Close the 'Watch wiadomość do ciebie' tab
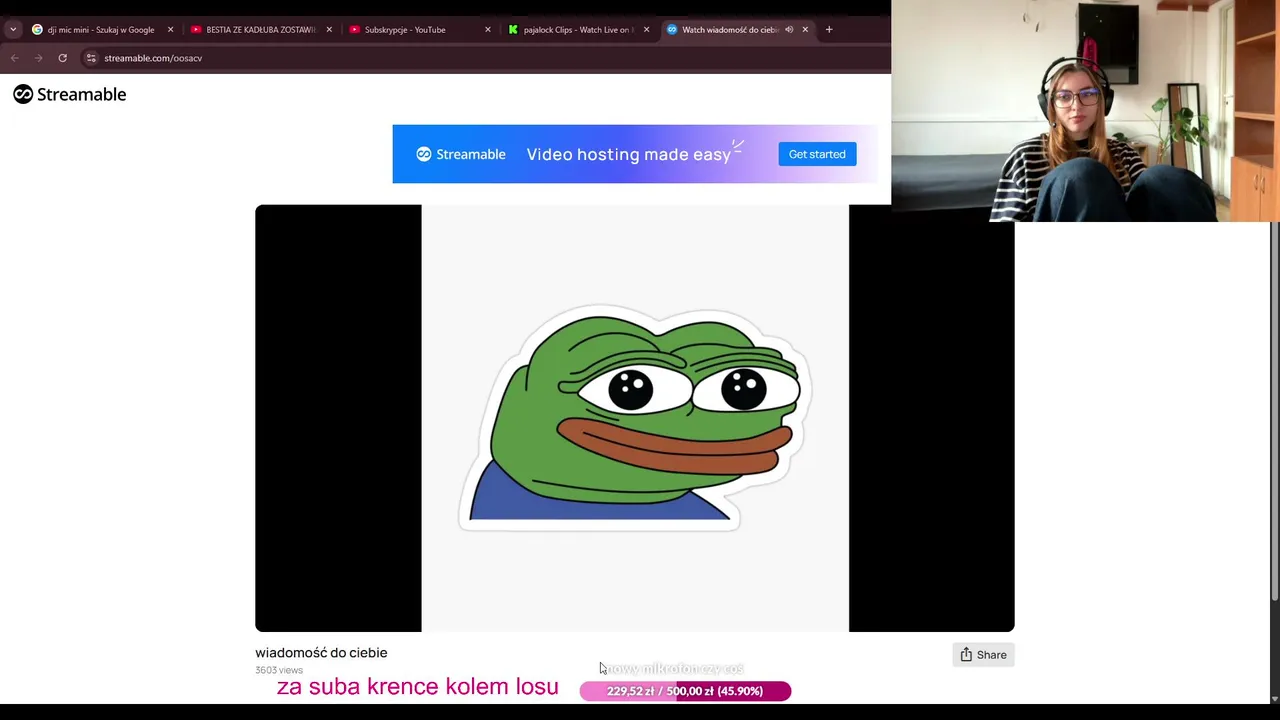The height and width of the screenshot is (720, 1280). point(805,30)
